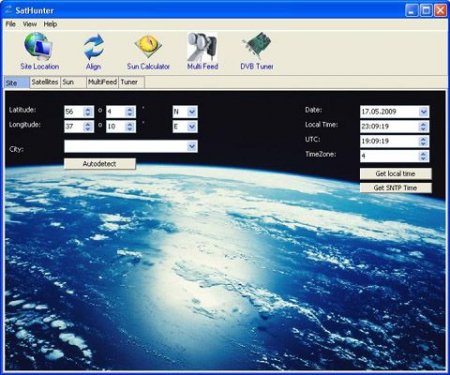Screen dimensions: 450x375
Task: Open the DVB Tuner tool
Action: [257, 51]
